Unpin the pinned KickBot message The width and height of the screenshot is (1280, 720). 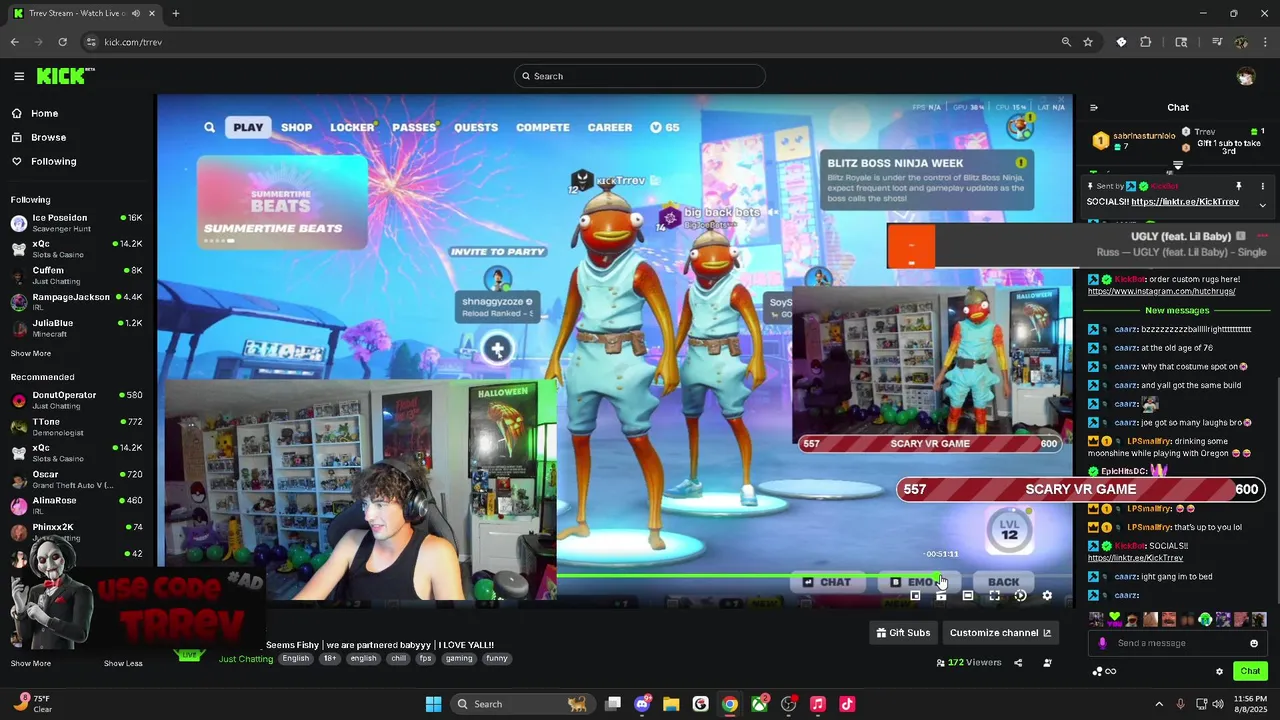click(1238, 186)
